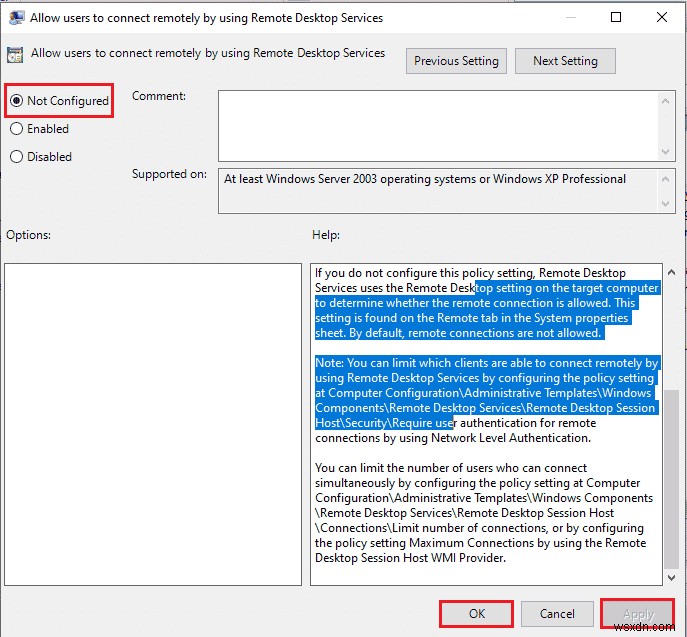
Task: Click the Supported on text field
Action: pyautogui.click(x=438, y=191)
